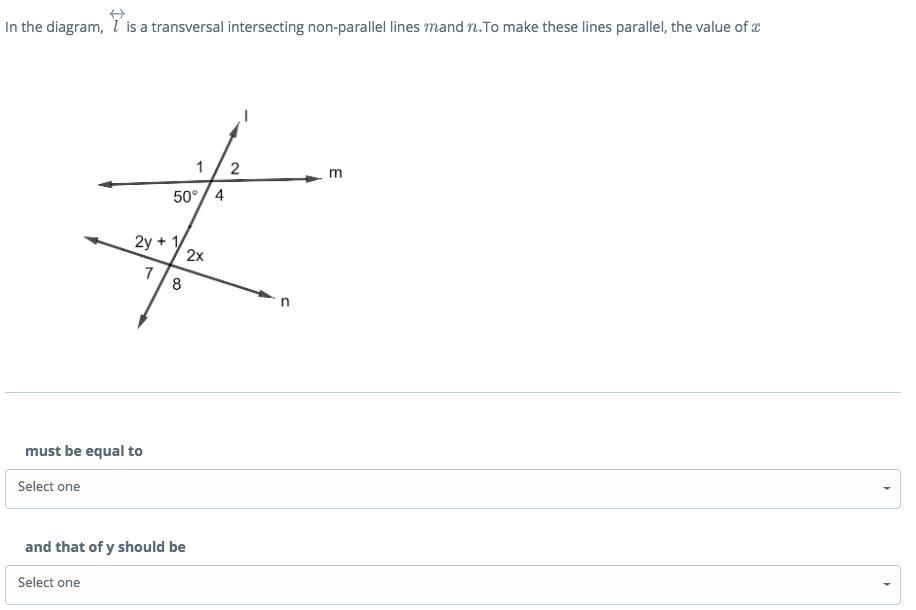This screenshot has height=610, width=916.
Task: Click the 'and that of y should be' label
Action: pos(105,547)
